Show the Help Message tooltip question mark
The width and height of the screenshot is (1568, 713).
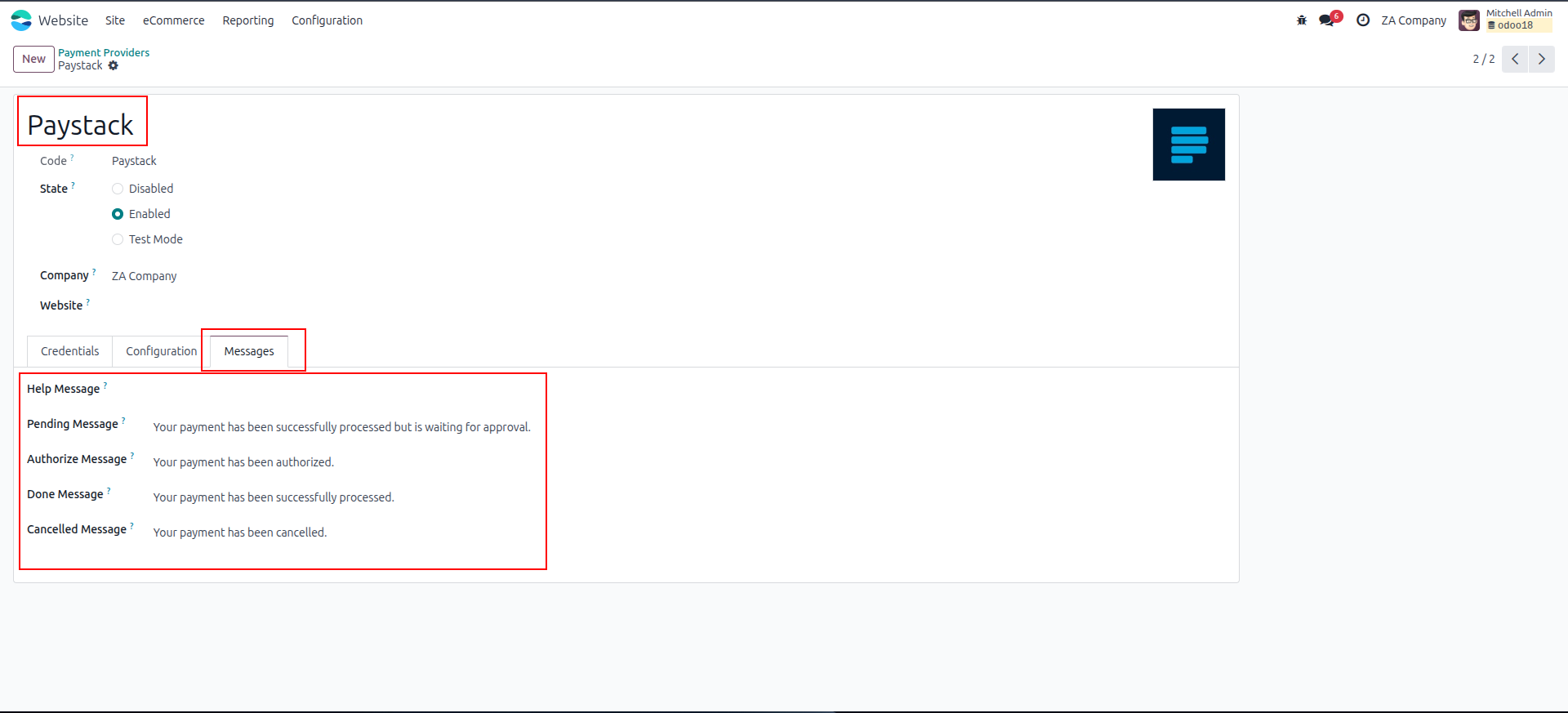coord(105,385)
